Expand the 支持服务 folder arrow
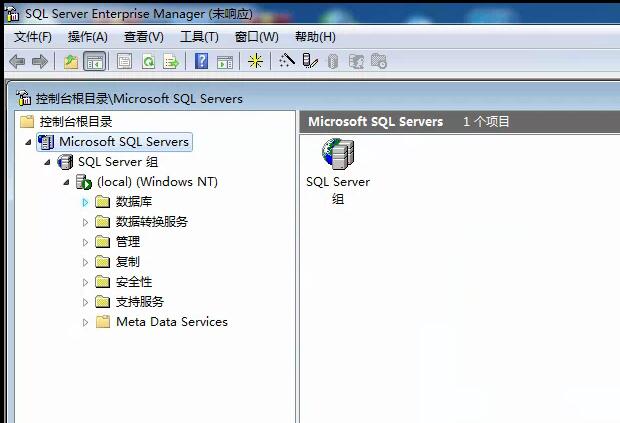620x423 pixels. 85,302
